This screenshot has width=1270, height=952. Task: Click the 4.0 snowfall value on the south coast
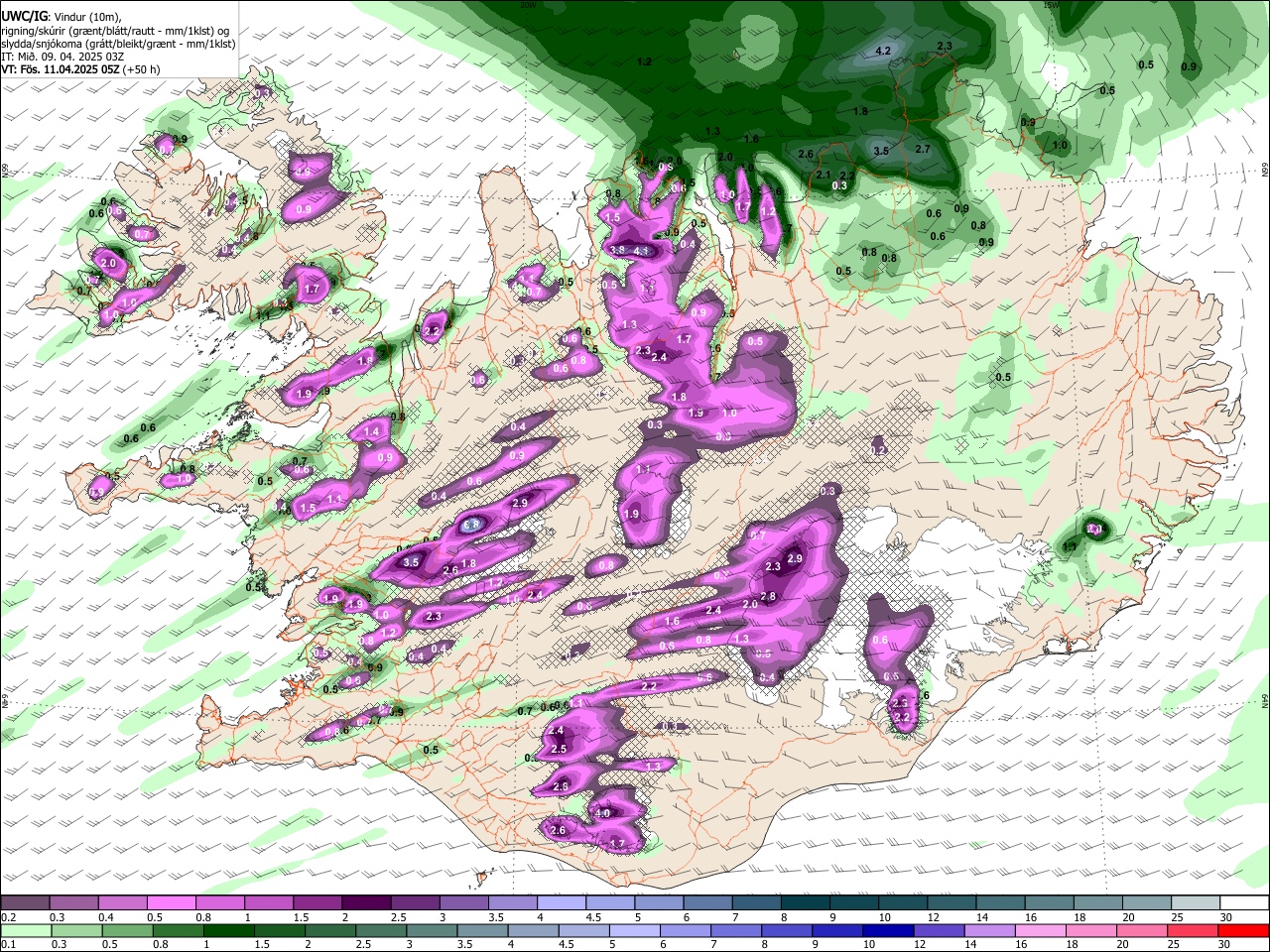coord(602,813)
